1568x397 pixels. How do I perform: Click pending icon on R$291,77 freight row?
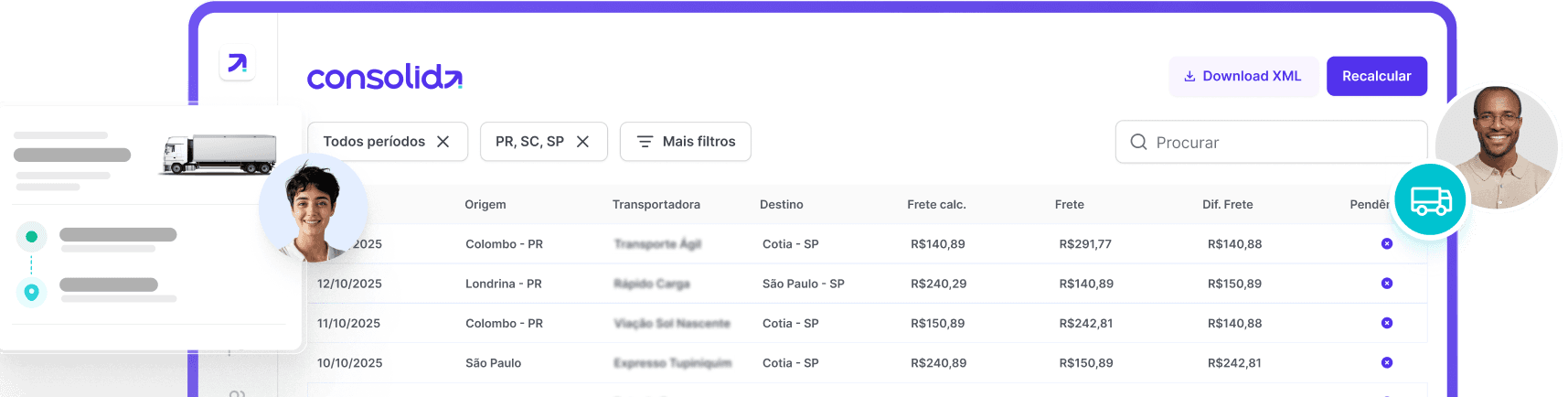pos(1387,243)
